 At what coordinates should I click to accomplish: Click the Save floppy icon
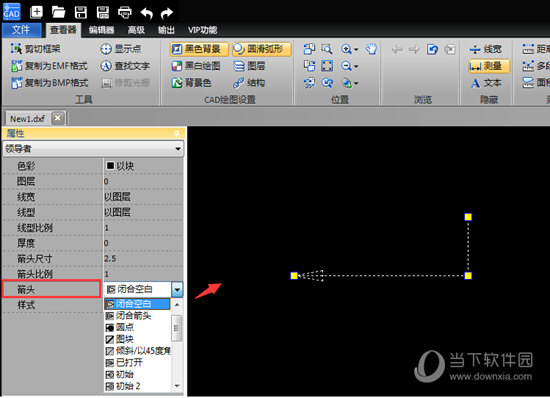[x=81, y=12]
